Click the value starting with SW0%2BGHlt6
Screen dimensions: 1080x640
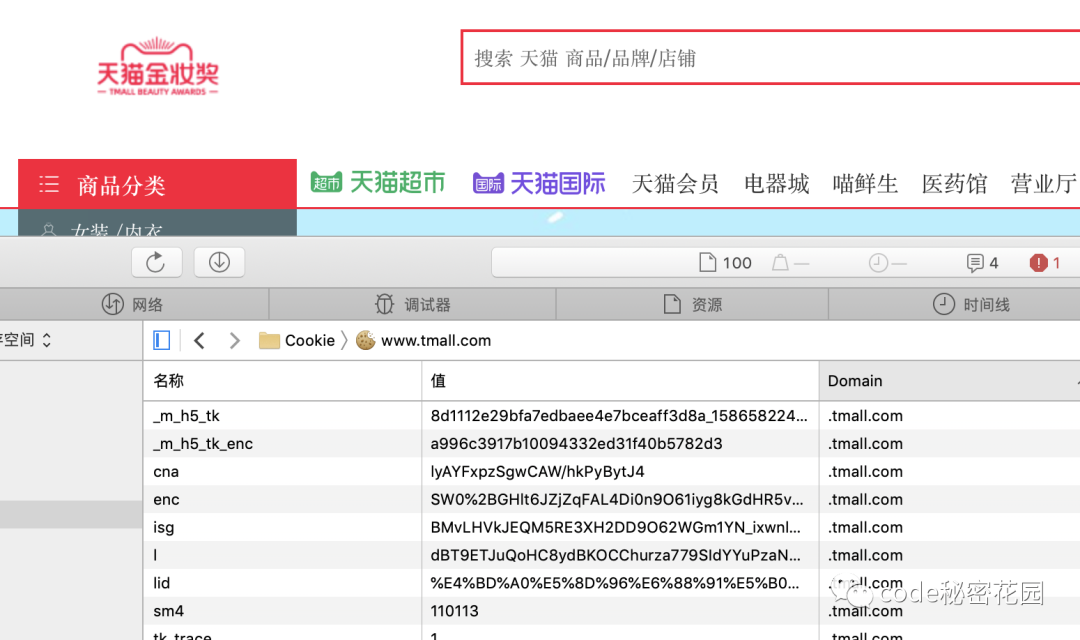click(x=617, y=499)
